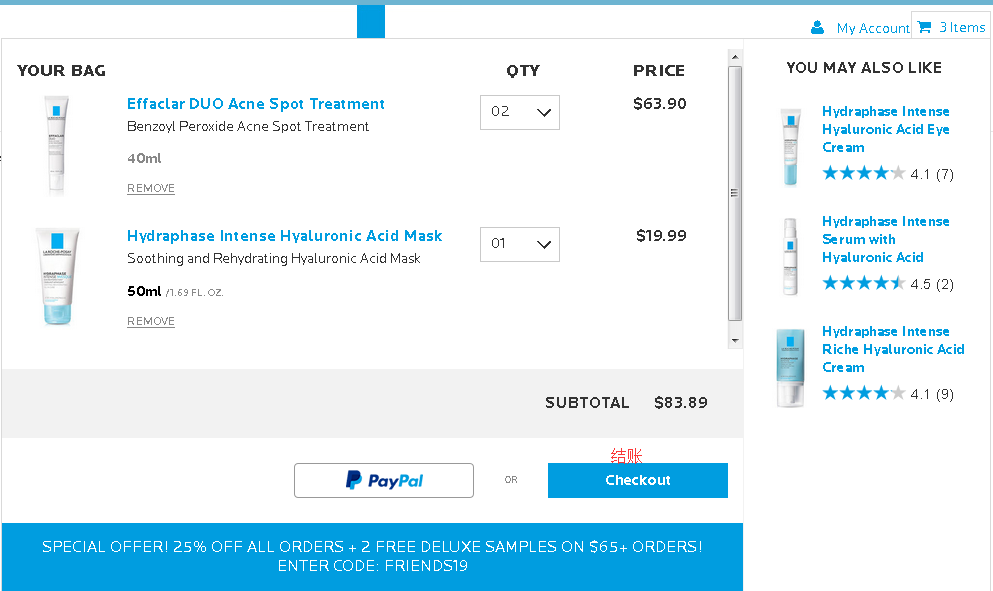This screenshot has height=591, width=993.
Task: Click Effaclar DUO product thumbnail
Action: [x=55, y=145]
